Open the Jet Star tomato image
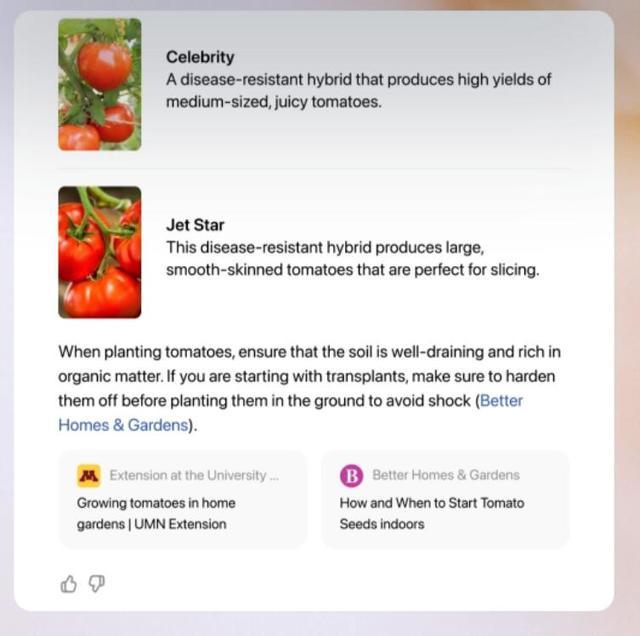This screenshot has height=636, width=640. (99, 252)
